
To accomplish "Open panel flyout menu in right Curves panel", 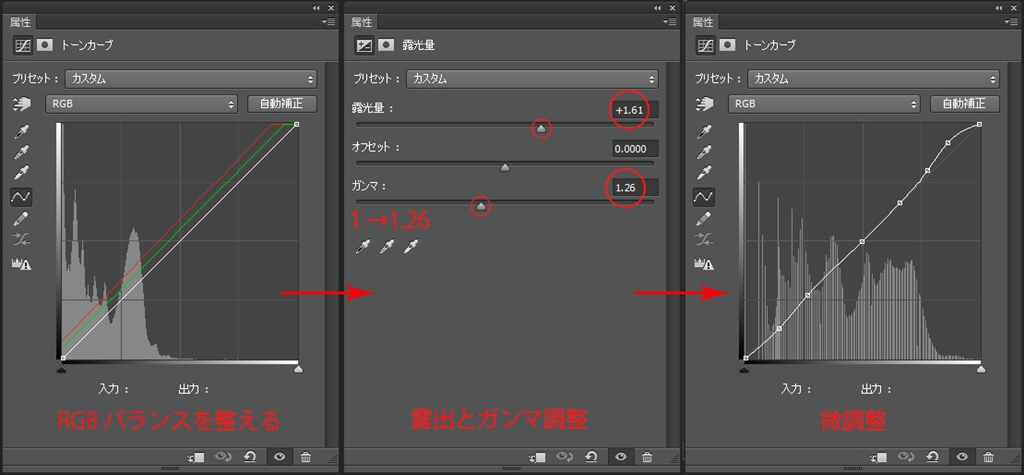I will click(1011, 22).
